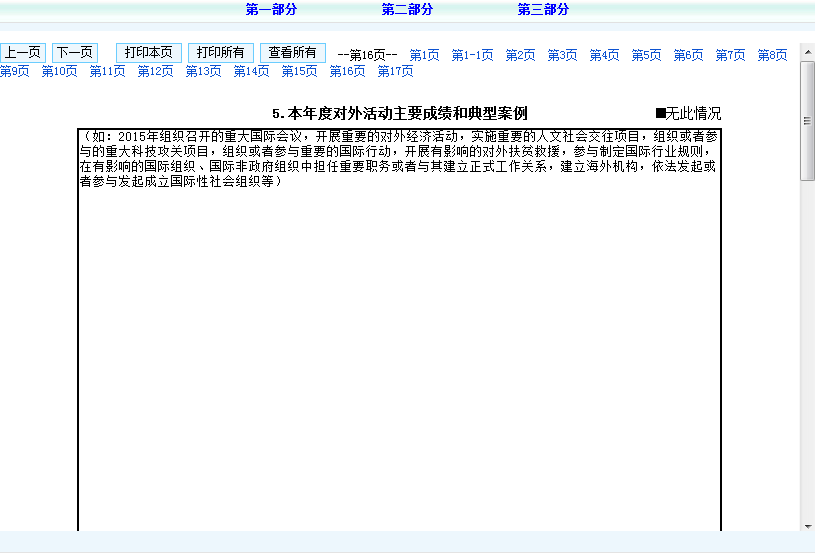Screen dimensions: 815x553
Task: Open 查看所有 to view all pages
Action: tap(292, 52)
